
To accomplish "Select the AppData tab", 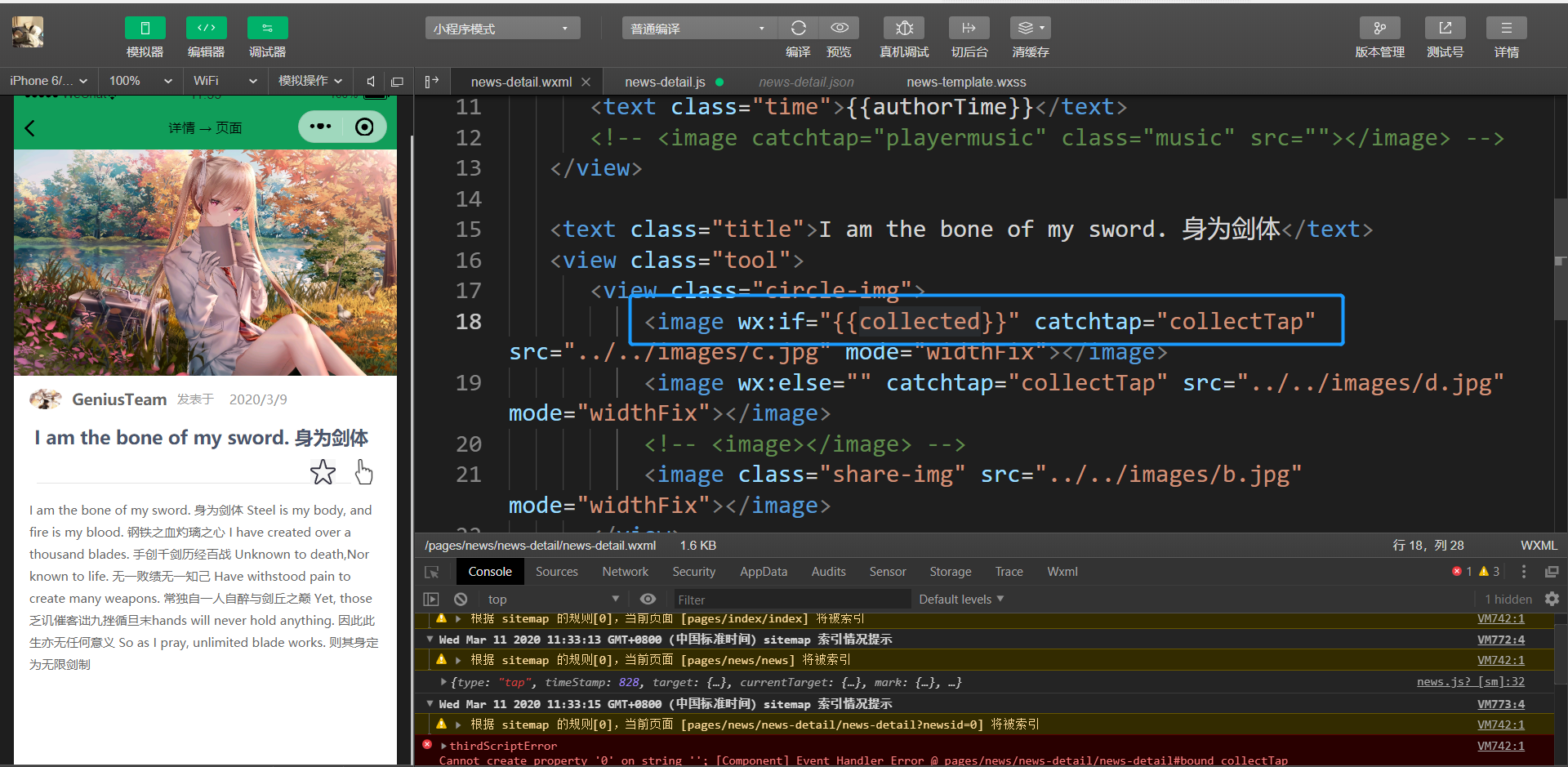I will pyautogui.click(x=764, y=572).
